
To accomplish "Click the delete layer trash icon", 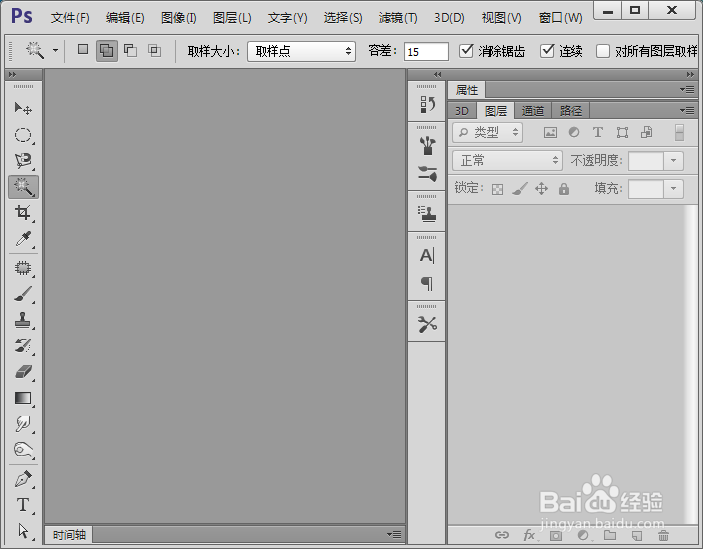I will point(664,535).
